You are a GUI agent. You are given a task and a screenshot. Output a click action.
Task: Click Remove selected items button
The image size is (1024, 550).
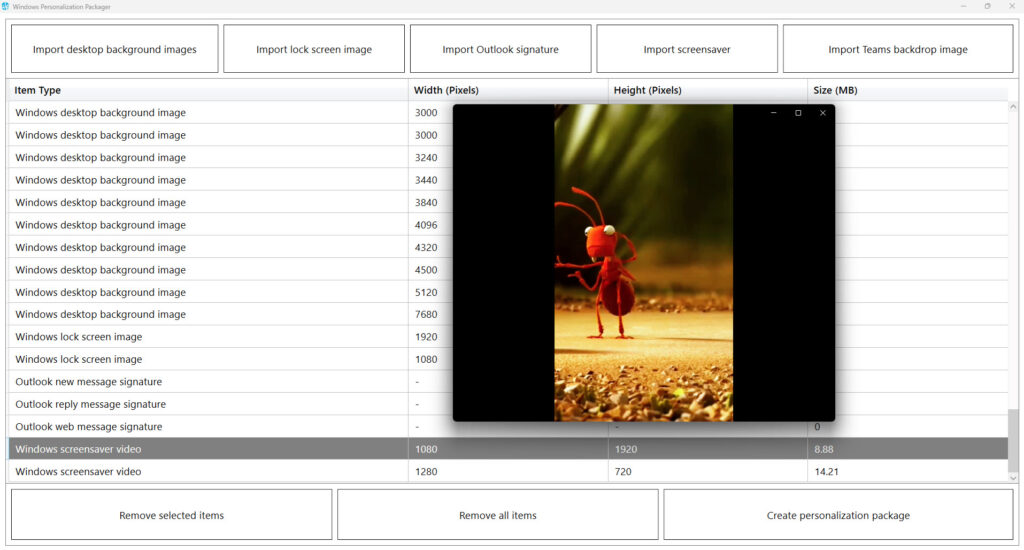coord(171,515)
